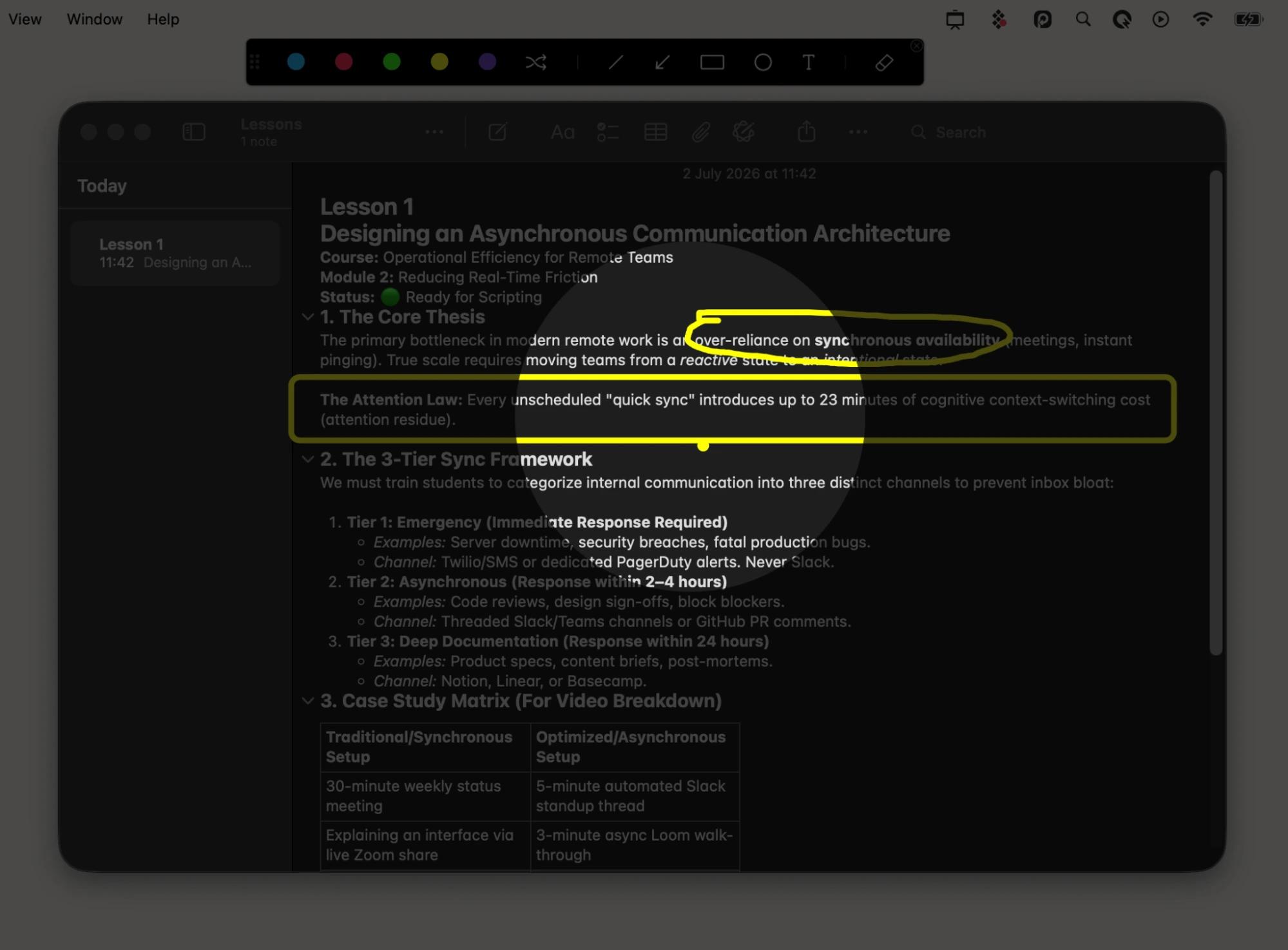Insert a table in the note
The image size is (1288, 950).
click(656, 132)
